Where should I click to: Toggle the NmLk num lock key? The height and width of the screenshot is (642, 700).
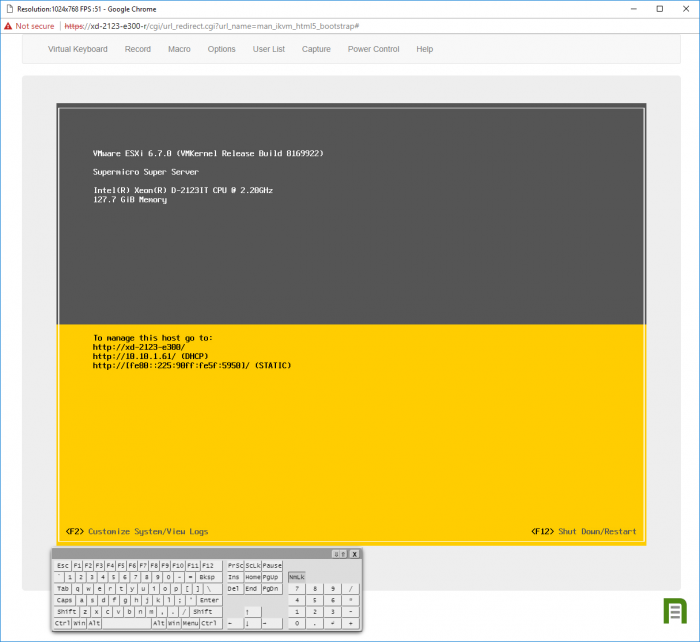[x=297, y=577]
